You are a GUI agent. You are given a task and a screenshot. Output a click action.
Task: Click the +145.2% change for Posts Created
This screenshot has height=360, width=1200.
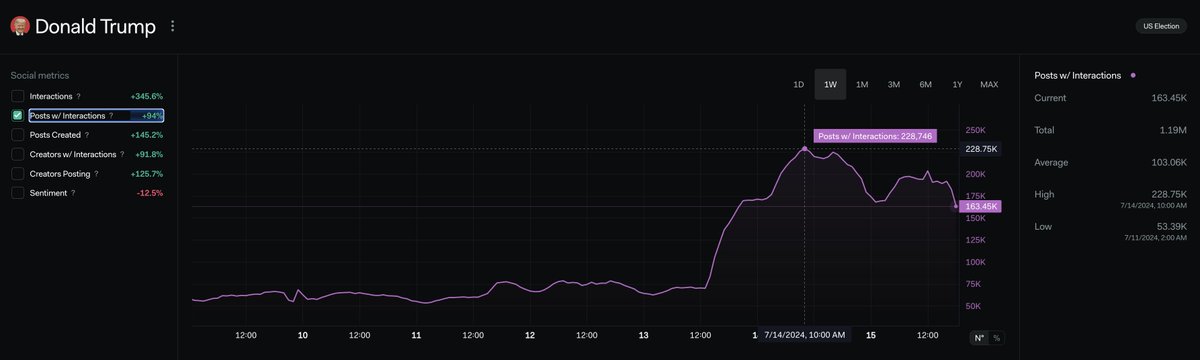pos(146,135)
